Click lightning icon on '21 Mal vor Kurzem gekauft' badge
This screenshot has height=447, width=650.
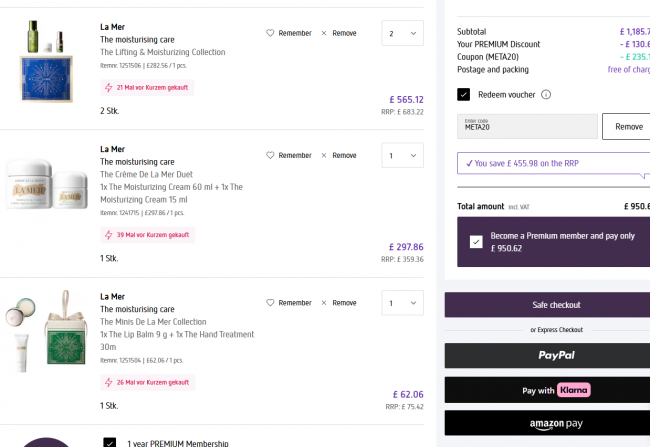(x=109, y=87)
